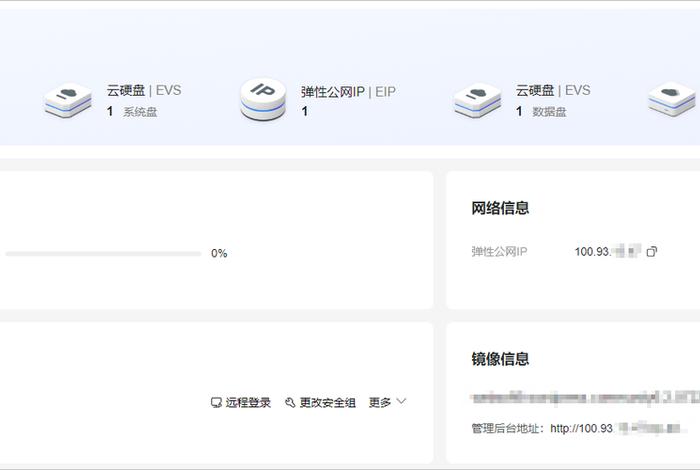This screenshot has height=470, width=700.
Task: Expand the 更多 dropdown menu
Action: [387, 402]
